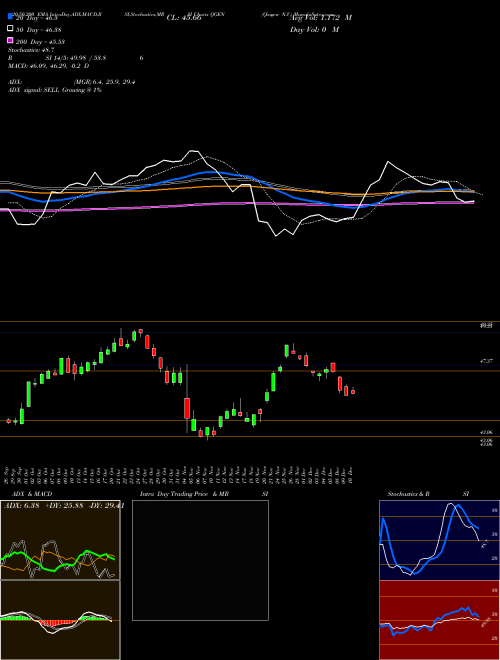
Task: Click the empty Intra Day Trading chart box
Action: coord(200,560)
